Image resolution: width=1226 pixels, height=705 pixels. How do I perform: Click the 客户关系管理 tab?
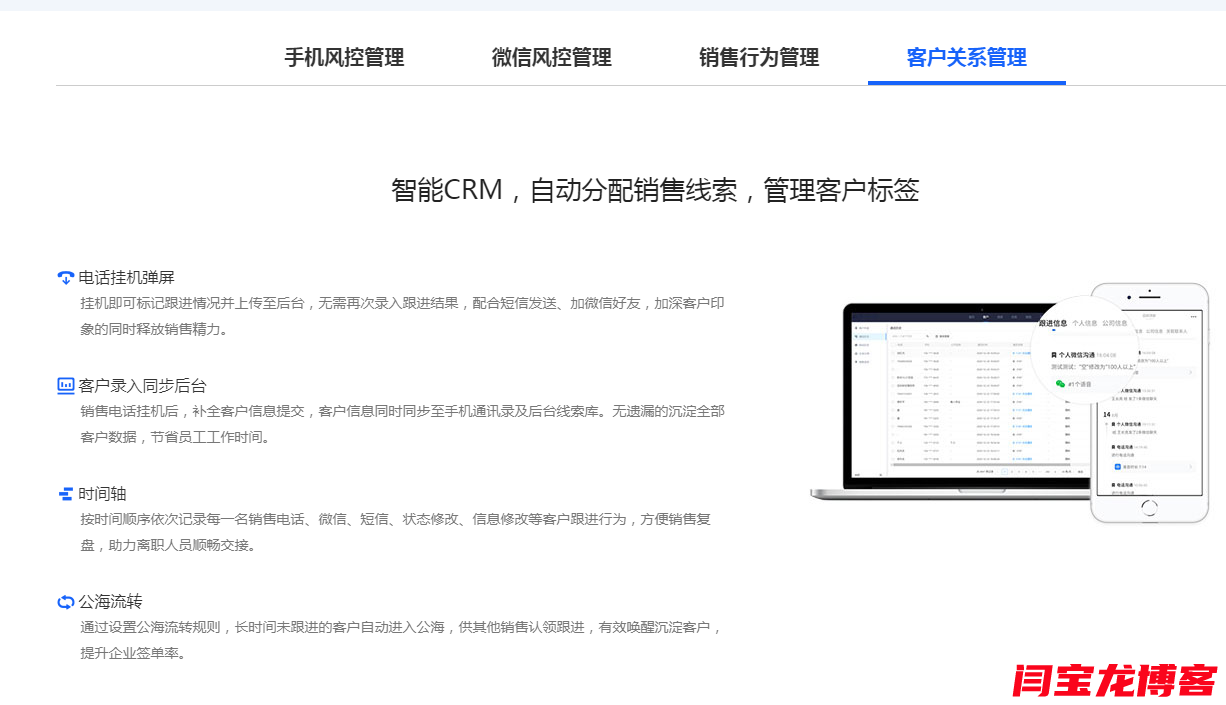pos(966,58)
